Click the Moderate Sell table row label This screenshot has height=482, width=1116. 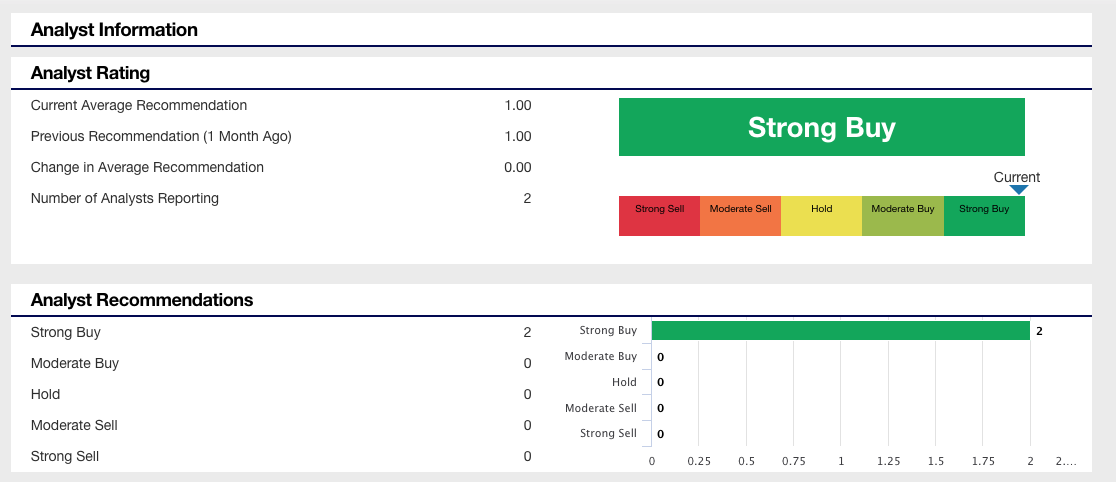(74, 425)
